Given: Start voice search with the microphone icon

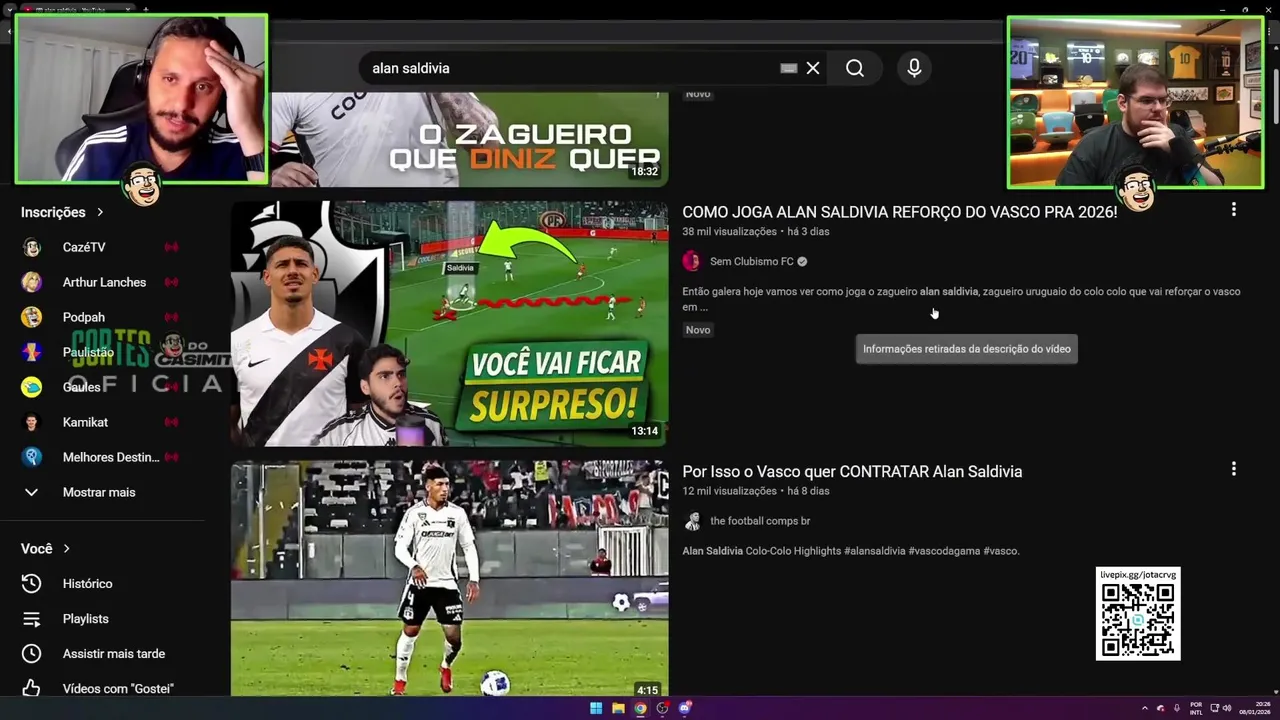Looking at the screenshot, I should click(x=914, y=68).
